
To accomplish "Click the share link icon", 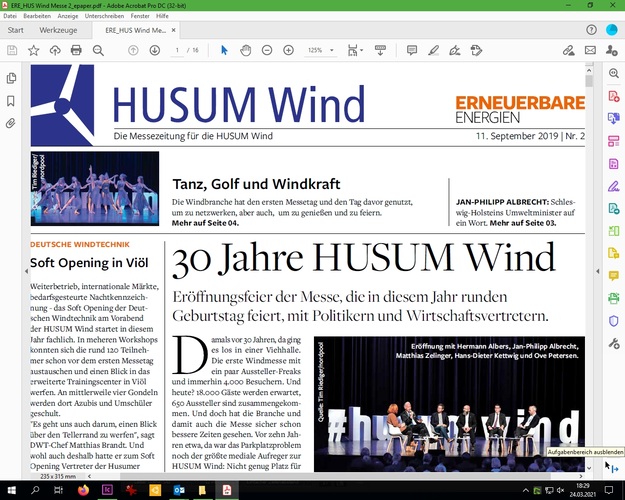I will click(569, 50).
